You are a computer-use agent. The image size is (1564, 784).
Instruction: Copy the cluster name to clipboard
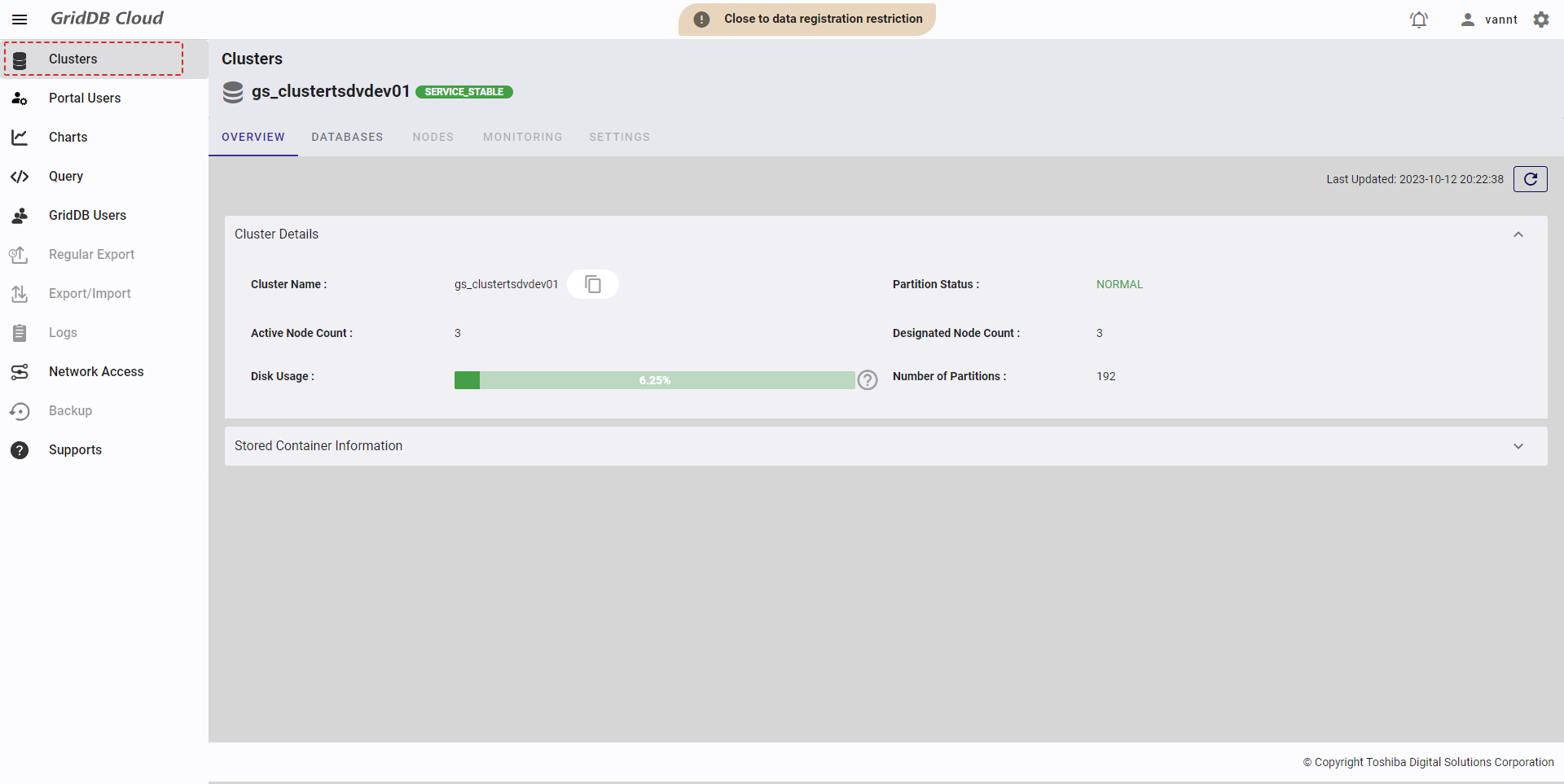593,284
